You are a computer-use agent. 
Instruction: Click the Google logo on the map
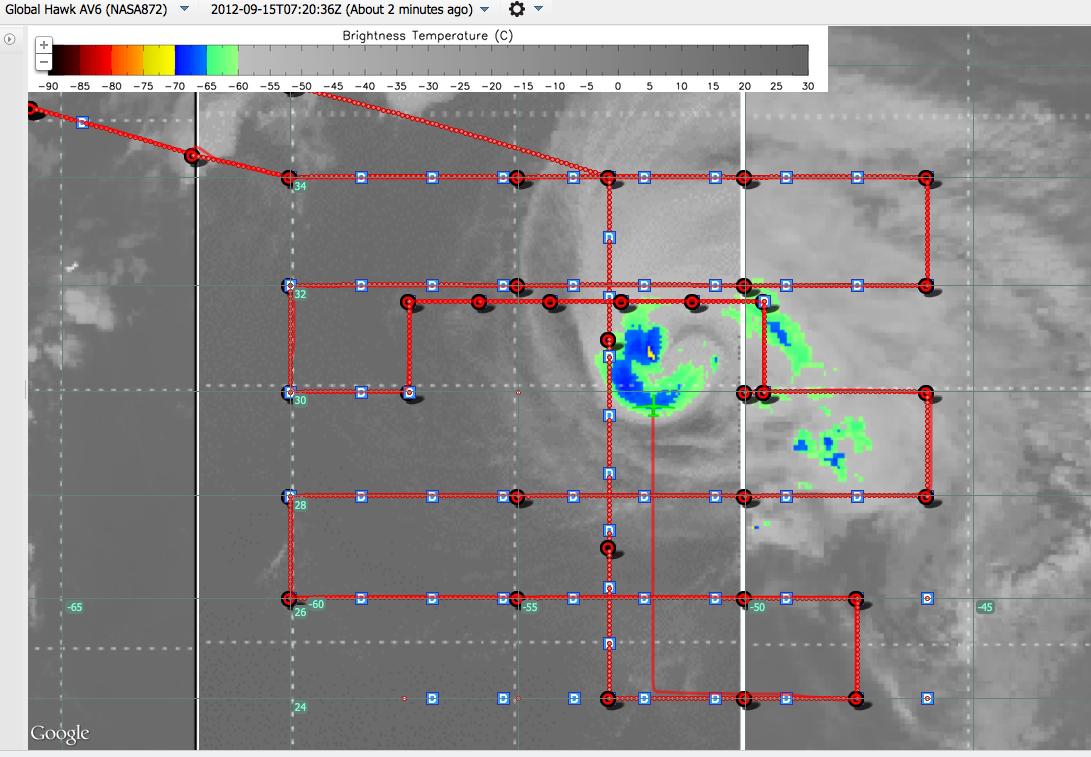coord(59,734)
